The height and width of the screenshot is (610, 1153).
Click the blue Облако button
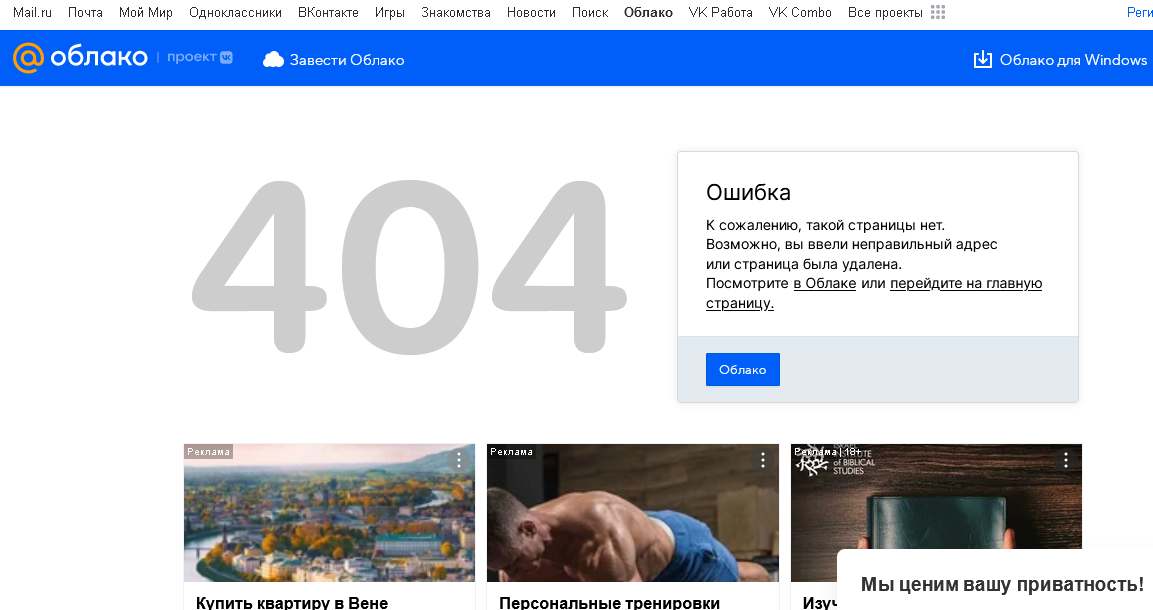coord(743,370)
